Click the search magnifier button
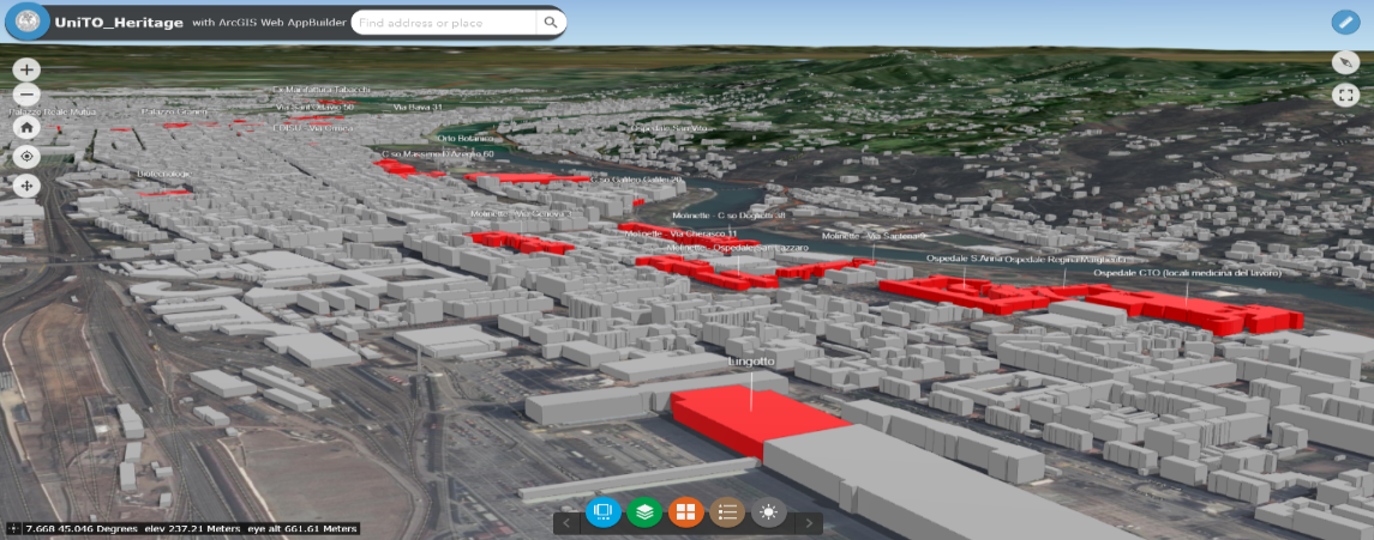 [550, 22]
